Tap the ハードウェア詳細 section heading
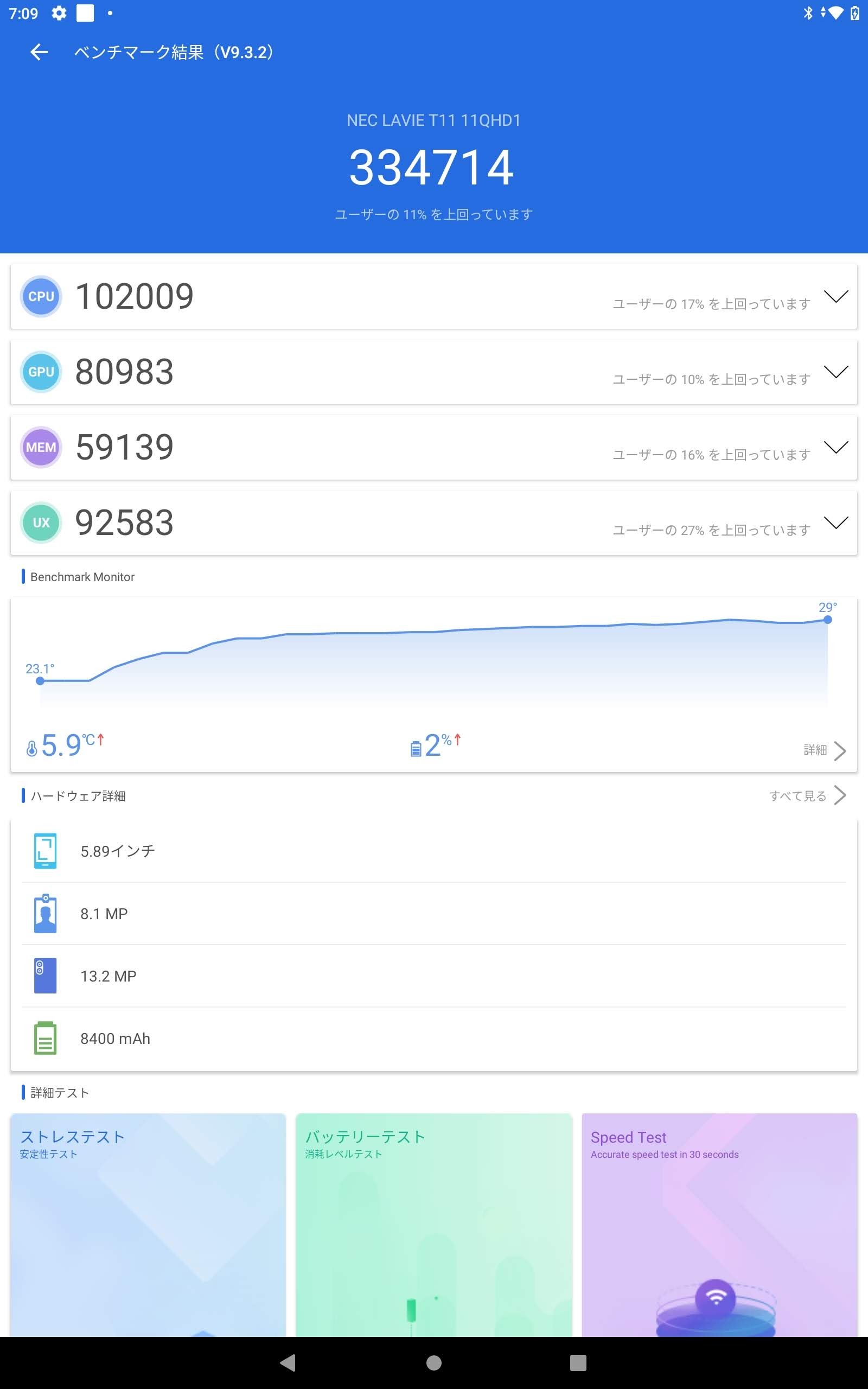868x1389 pixels. pyautogui.click(x=78, y=795)
